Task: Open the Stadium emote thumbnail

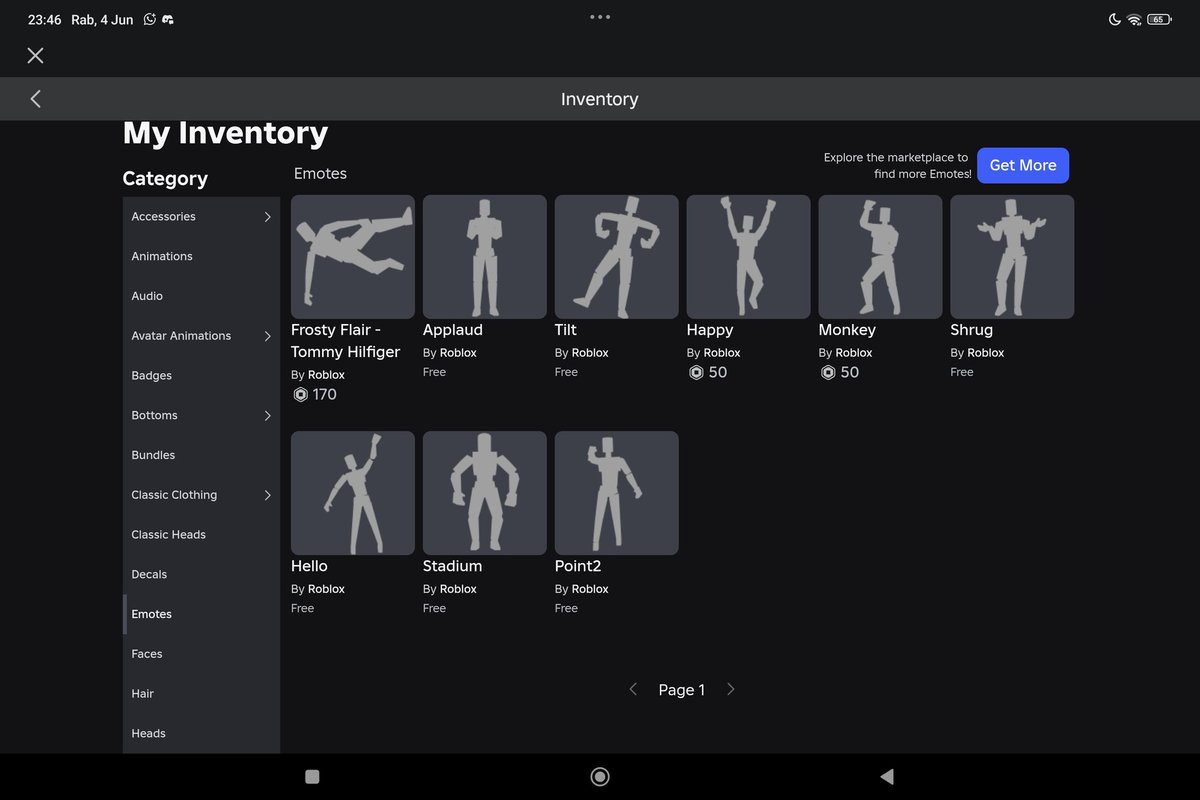Action: pyautogui.click(x=485, y=493)
